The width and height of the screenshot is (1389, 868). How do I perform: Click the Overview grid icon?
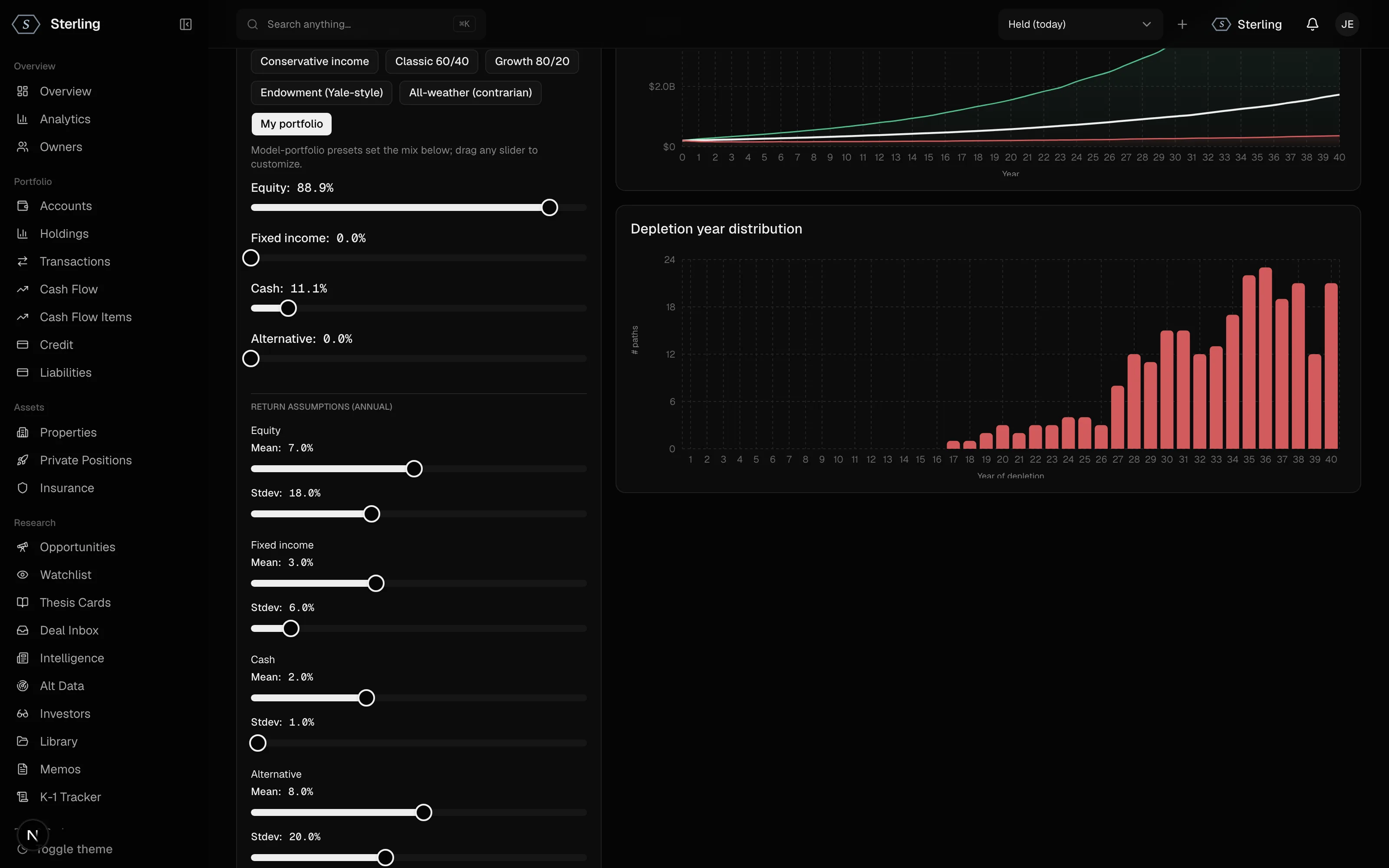(x=23, y=91)
